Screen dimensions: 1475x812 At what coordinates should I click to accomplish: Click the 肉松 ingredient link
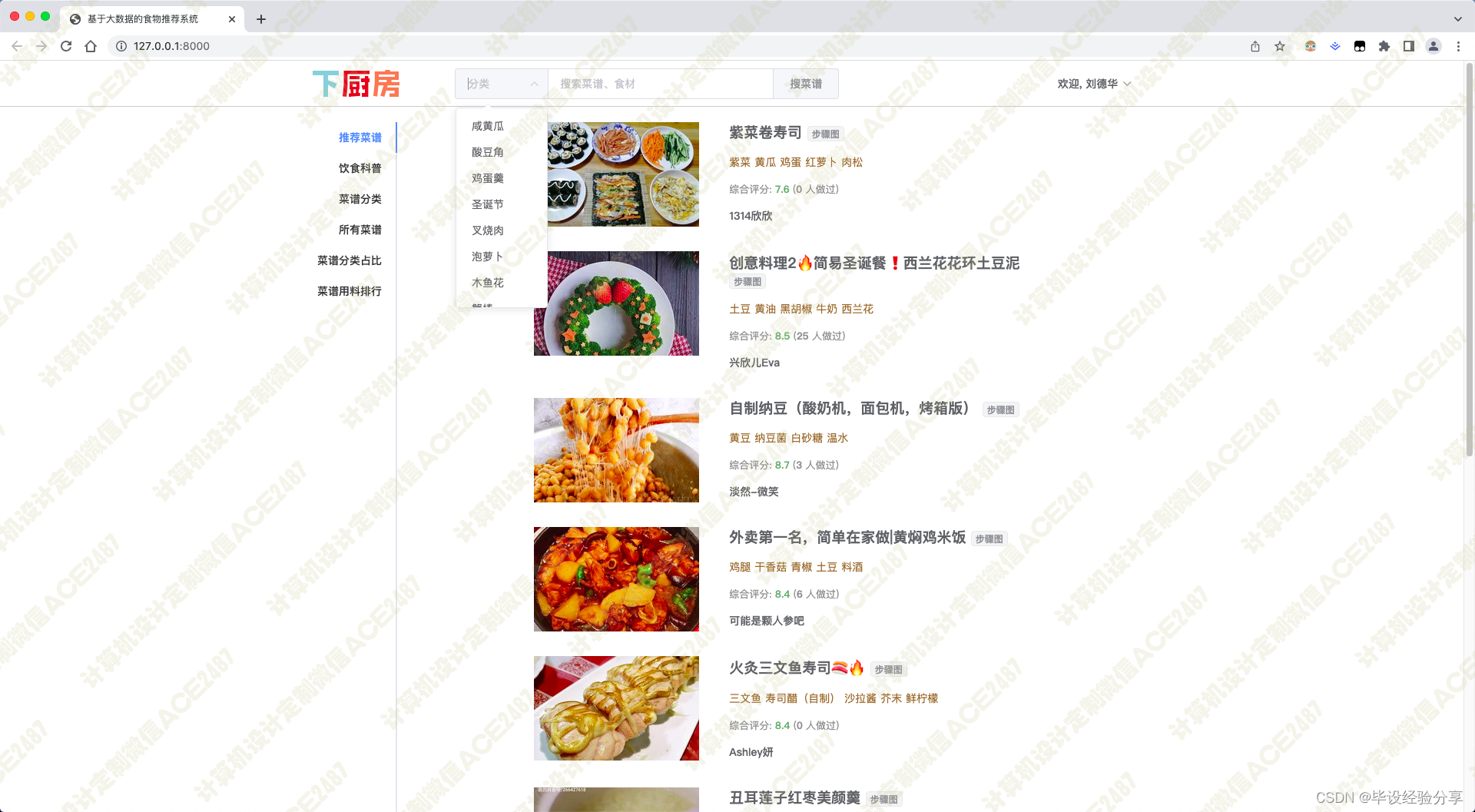[852, 162]
